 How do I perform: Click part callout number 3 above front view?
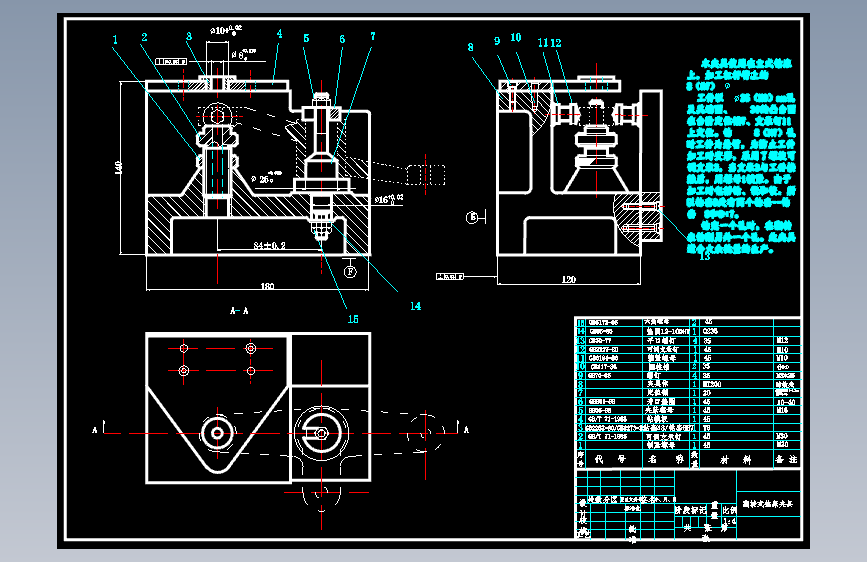(189, 37)
